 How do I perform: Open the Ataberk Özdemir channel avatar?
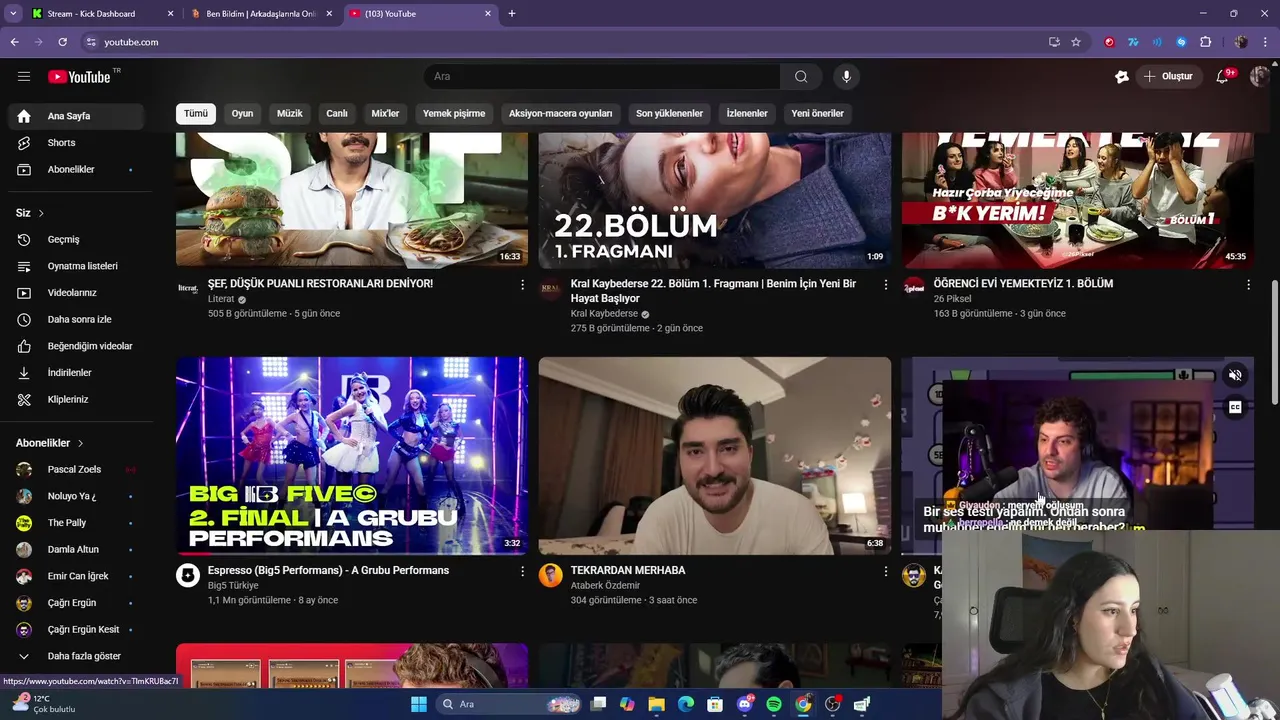click(x=551, y=575)
